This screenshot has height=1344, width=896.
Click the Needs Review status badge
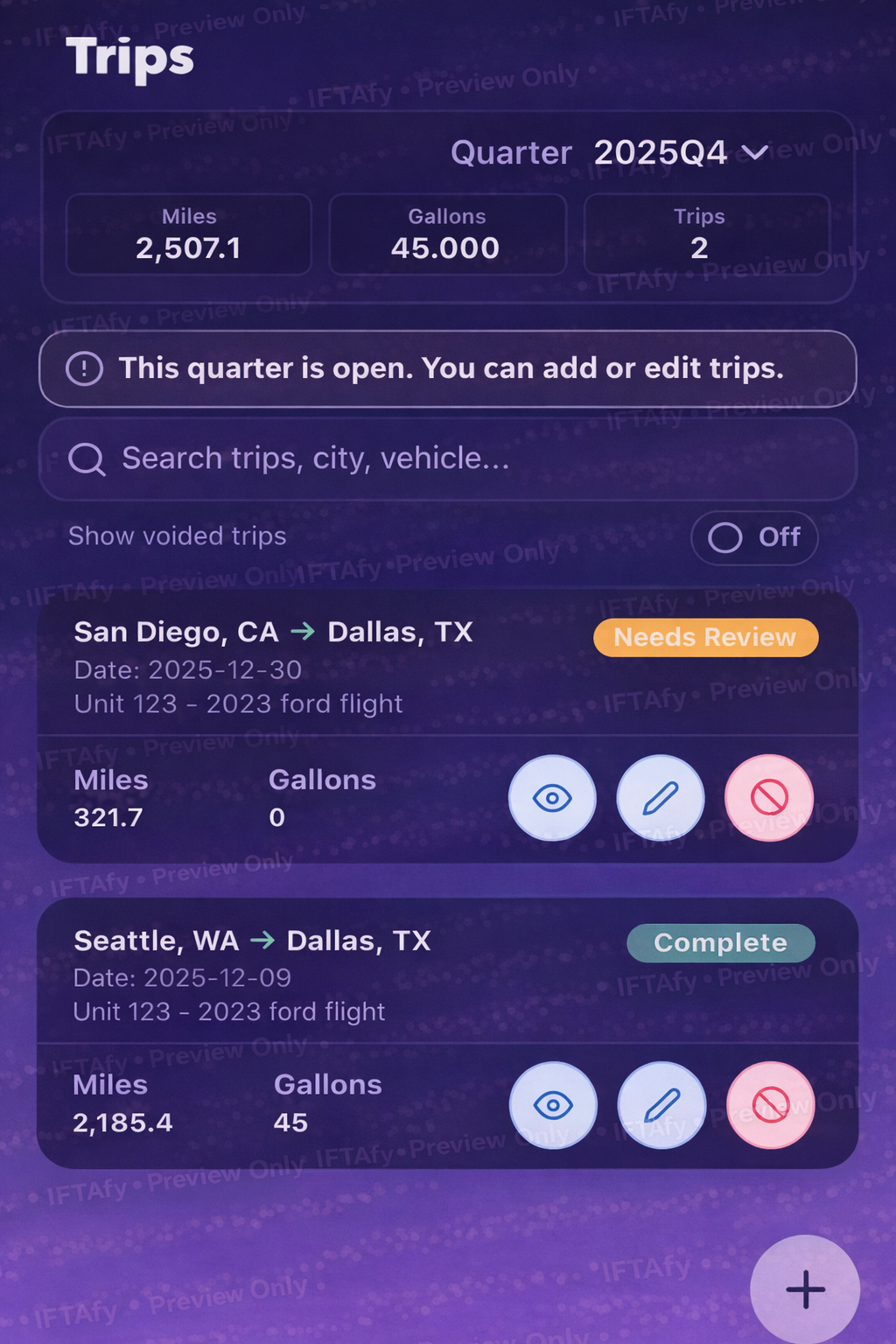point(705,637)
